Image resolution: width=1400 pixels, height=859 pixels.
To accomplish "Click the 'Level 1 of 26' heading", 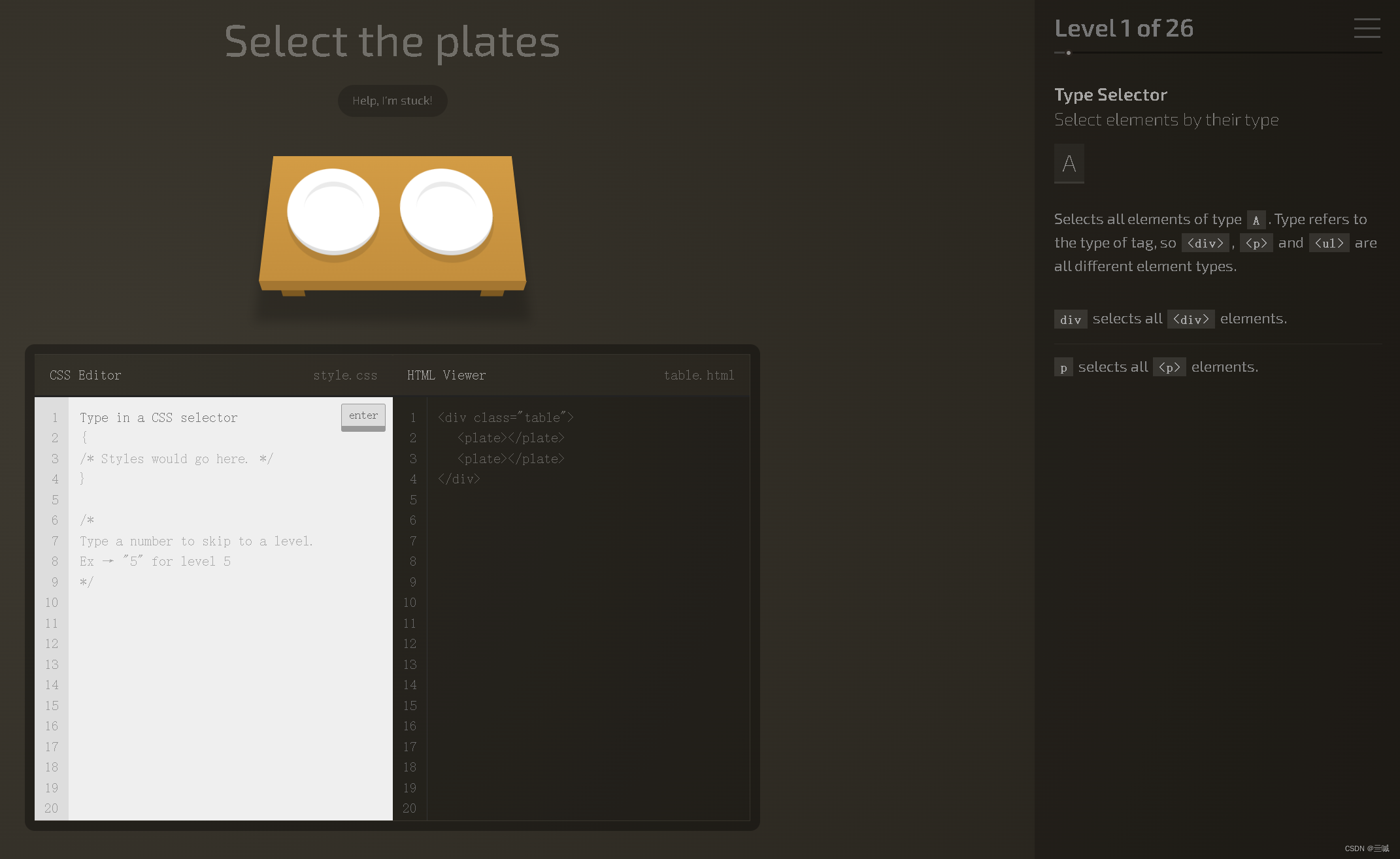I will click(x=1124, y=28).
